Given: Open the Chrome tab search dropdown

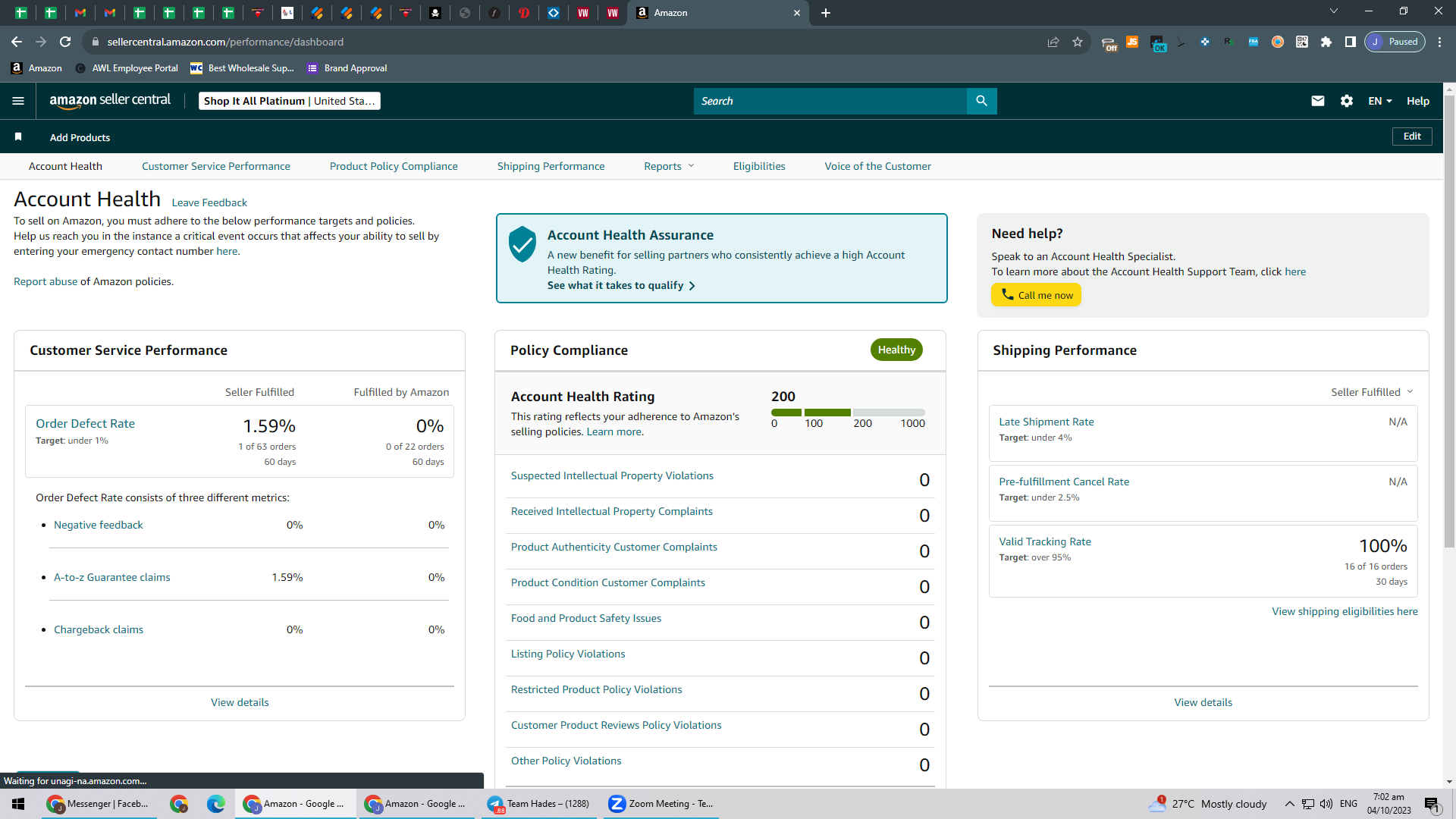Looking at the screenshot, I should pyautogui.click(x=1334, y=11).
